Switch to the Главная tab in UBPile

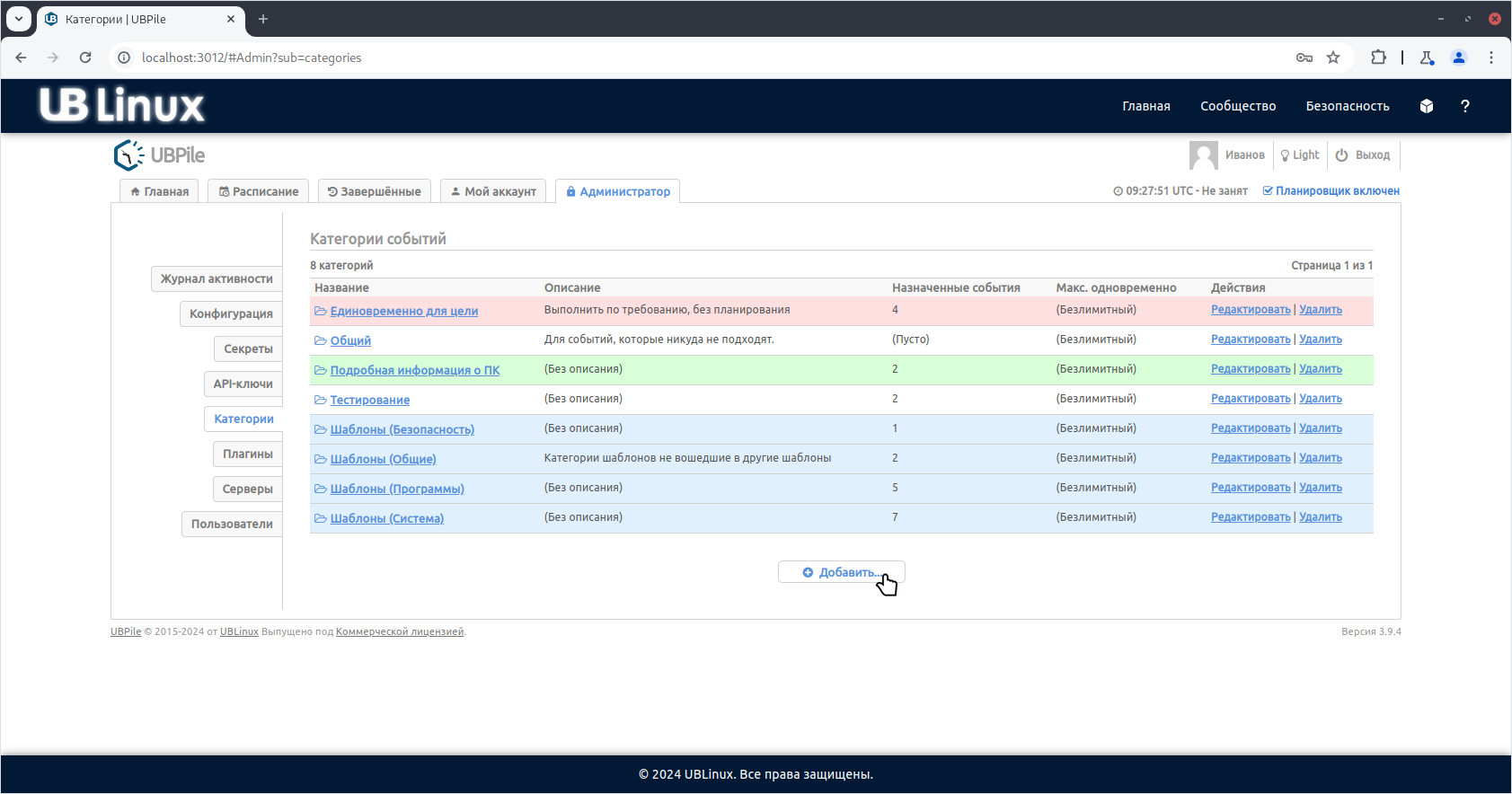pos(159,191)
